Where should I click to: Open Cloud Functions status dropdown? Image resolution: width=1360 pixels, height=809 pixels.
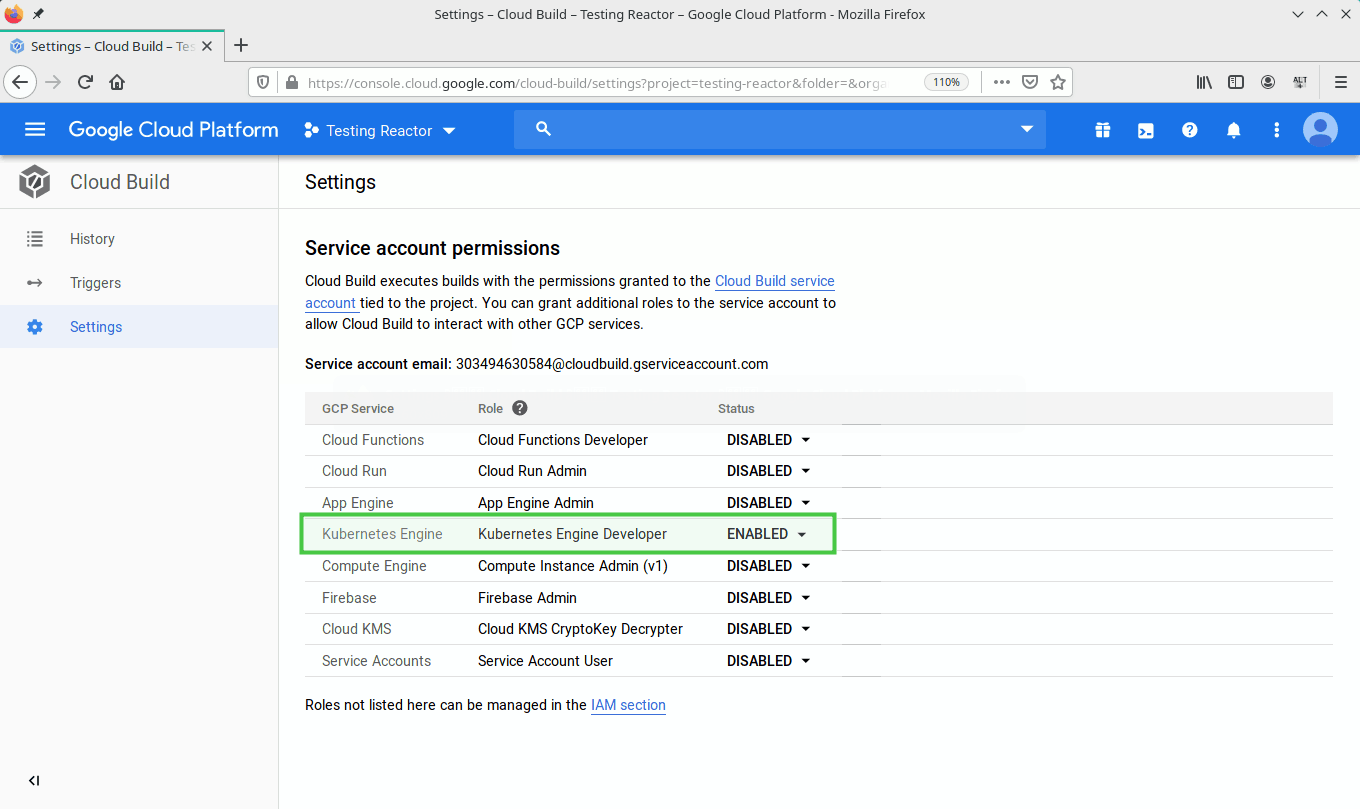[768, 440]
